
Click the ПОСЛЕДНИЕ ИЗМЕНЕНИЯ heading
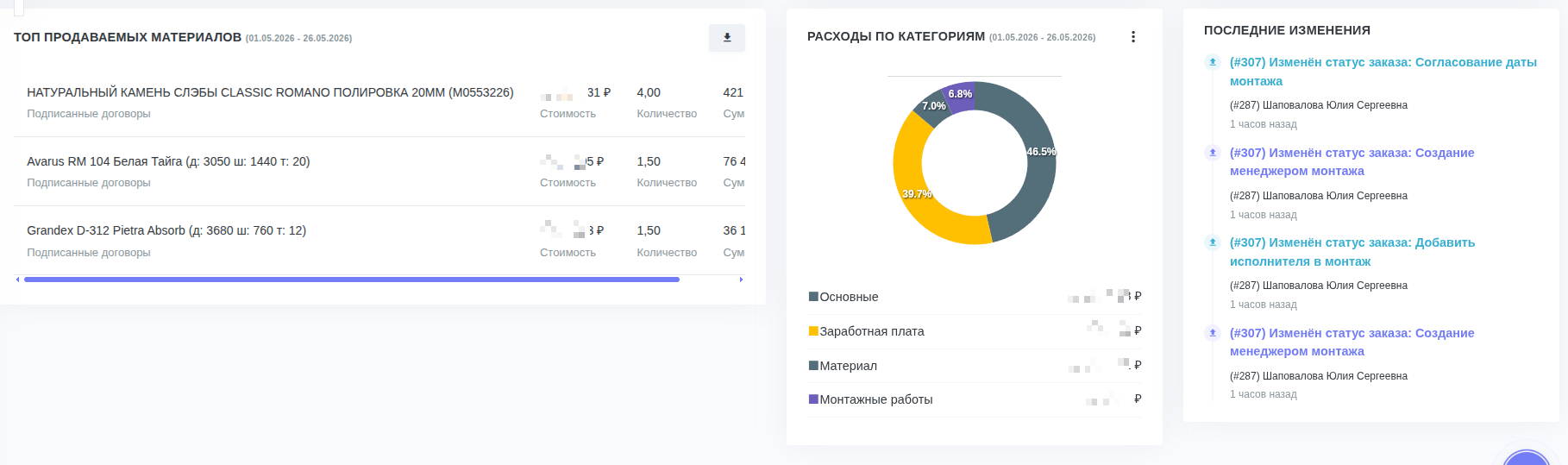pos(1287,30)
